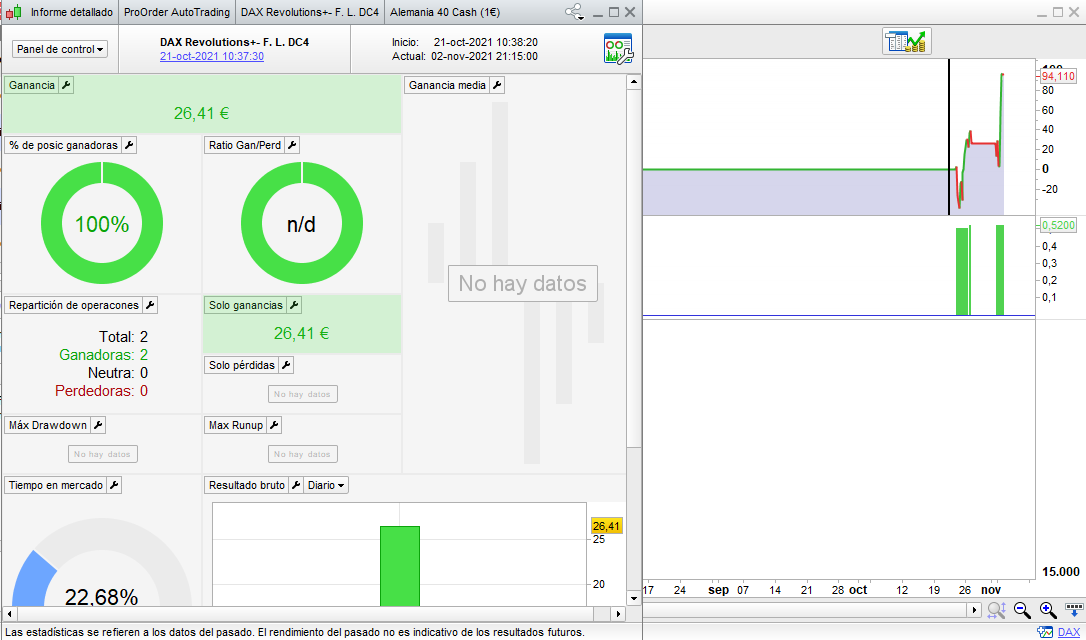This screenshot has width=1086, height=640.
Task: Click the % de posic ganadoras label
Action: coord(64,145)
